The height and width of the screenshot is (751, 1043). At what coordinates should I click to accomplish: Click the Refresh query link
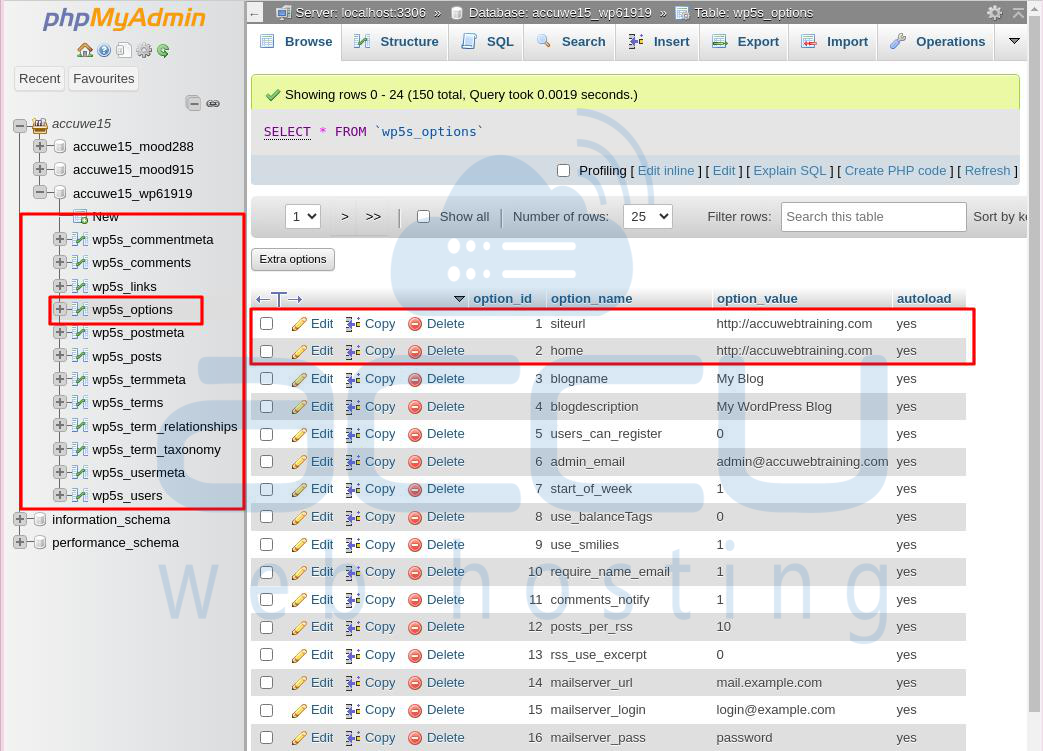(x=987, y=170)
